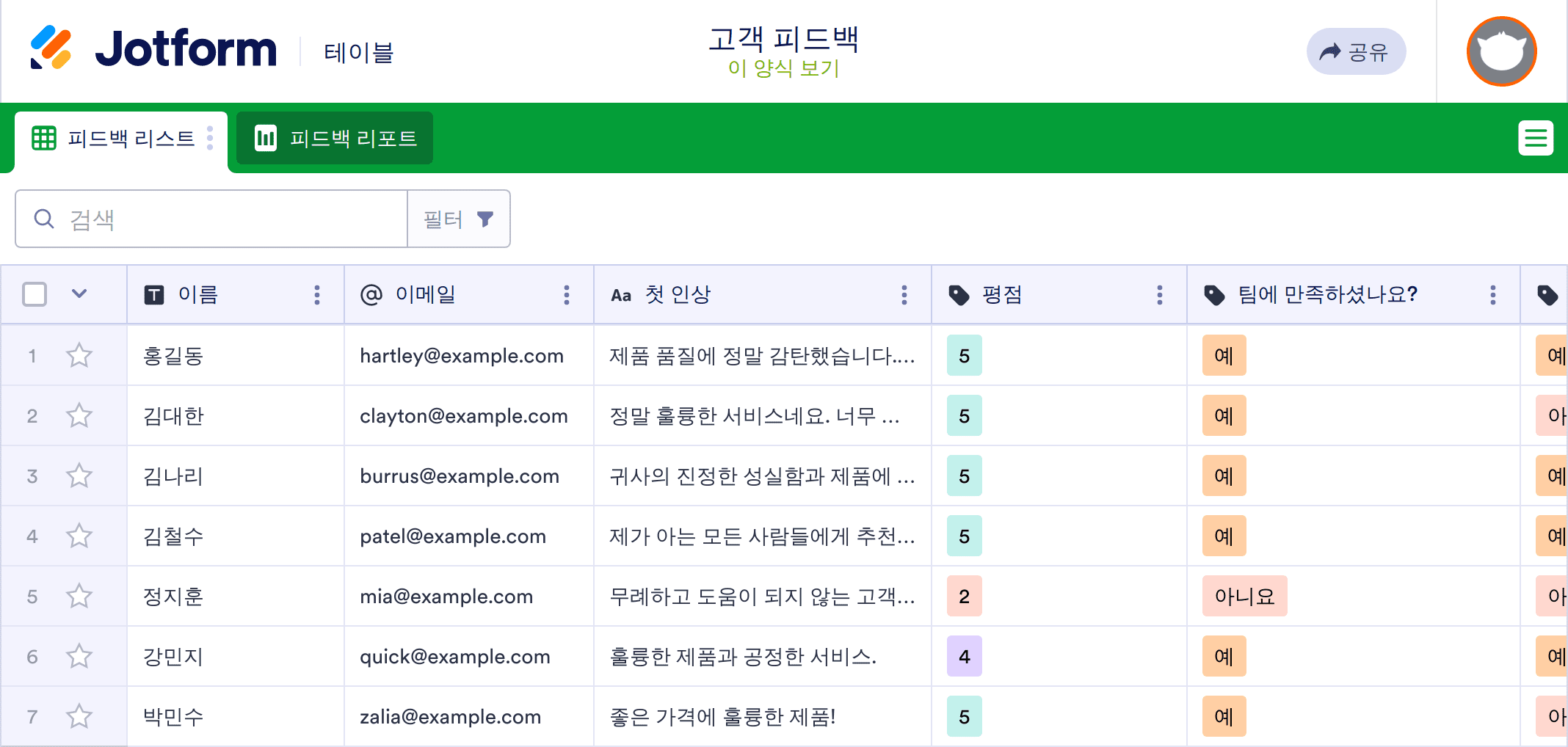This screenshot has height=747, width=1568.
Task: Switch to the 피드백 리포트 tab
Action: pos(334,137)
